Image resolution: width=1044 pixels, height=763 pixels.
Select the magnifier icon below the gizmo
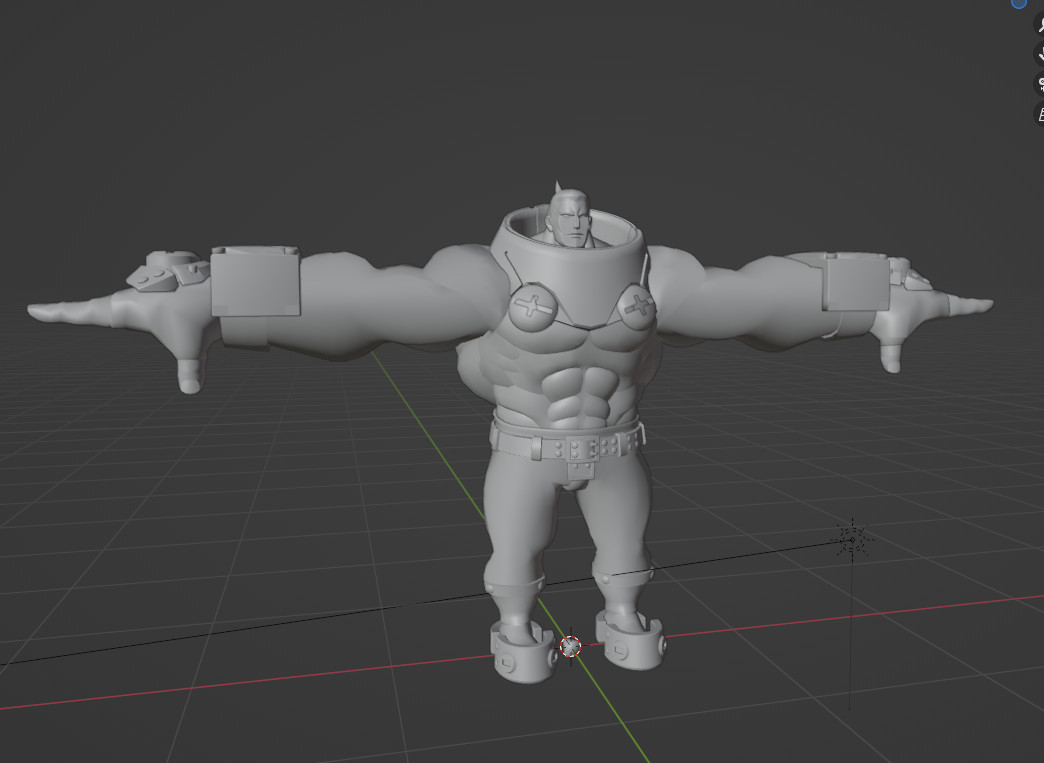point(1040,25)
